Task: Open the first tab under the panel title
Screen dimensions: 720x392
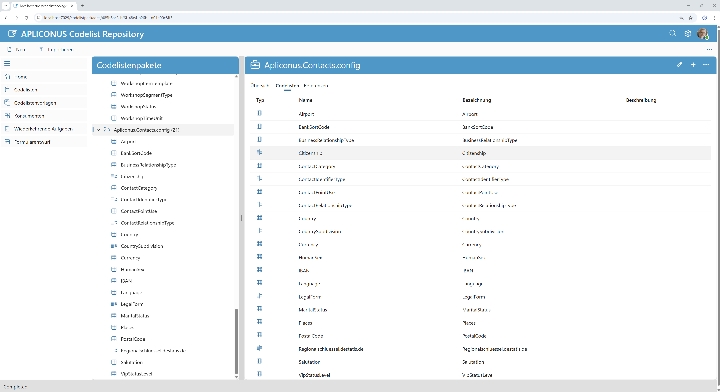Action: click(260, 85)
